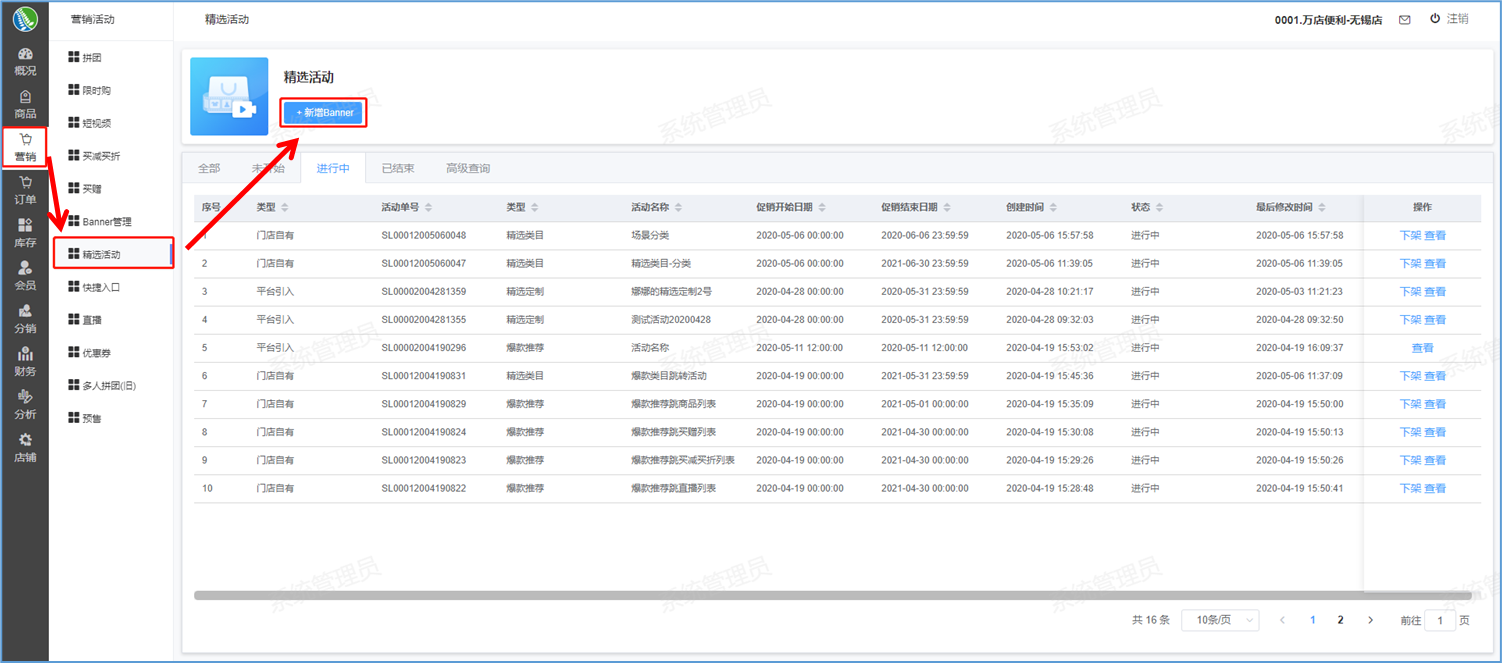This screenshot has width=1502, height=663.
Task: Open the 会员 members sidebar icon
Action: click(25, 275)
